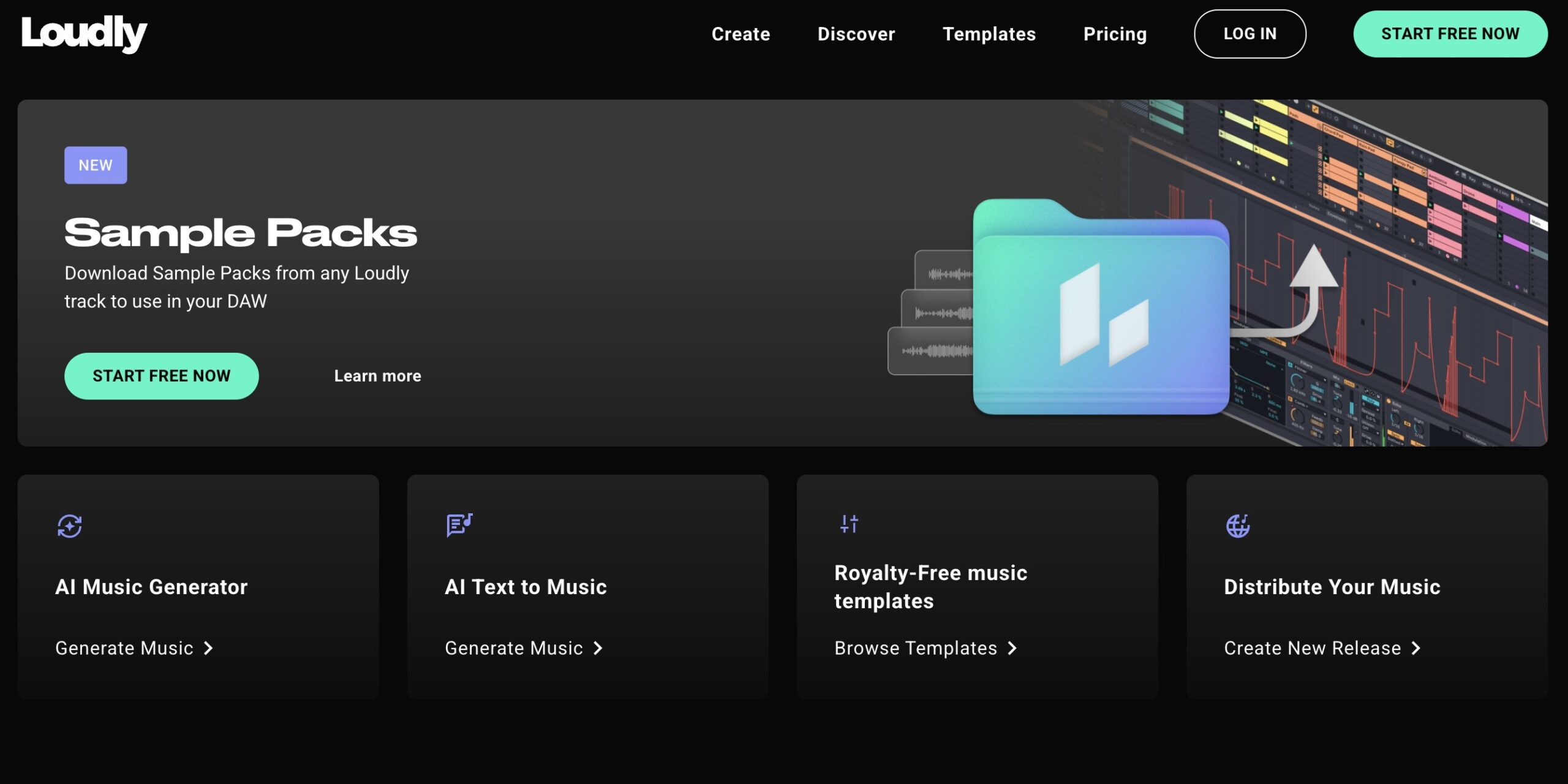
Task: Click the NEW badge
Action: pyautogui.click(x=96, y=165)
